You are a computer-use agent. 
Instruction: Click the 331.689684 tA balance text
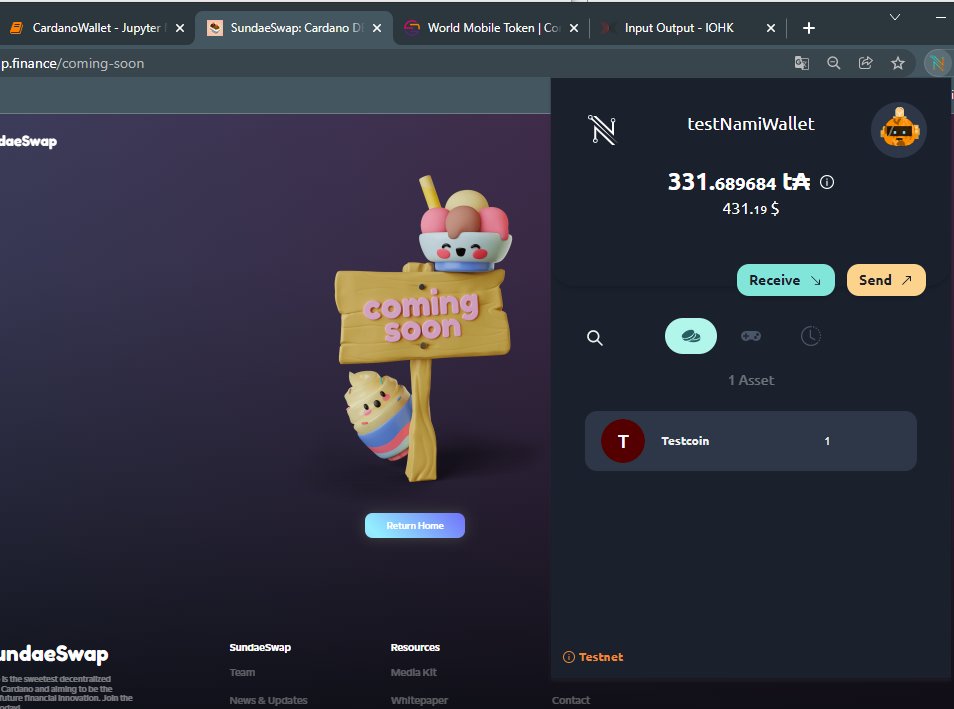coord(739,182)
